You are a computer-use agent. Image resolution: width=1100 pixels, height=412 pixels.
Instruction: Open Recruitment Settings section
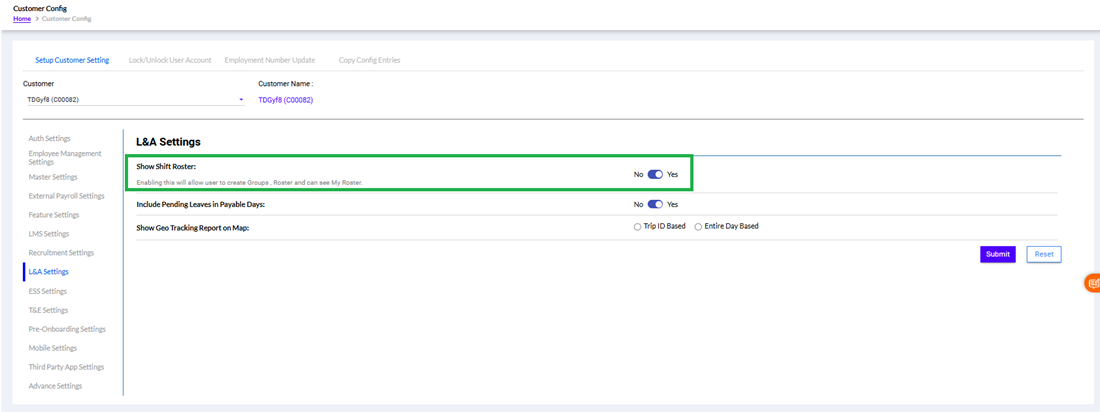coord(61,253)
